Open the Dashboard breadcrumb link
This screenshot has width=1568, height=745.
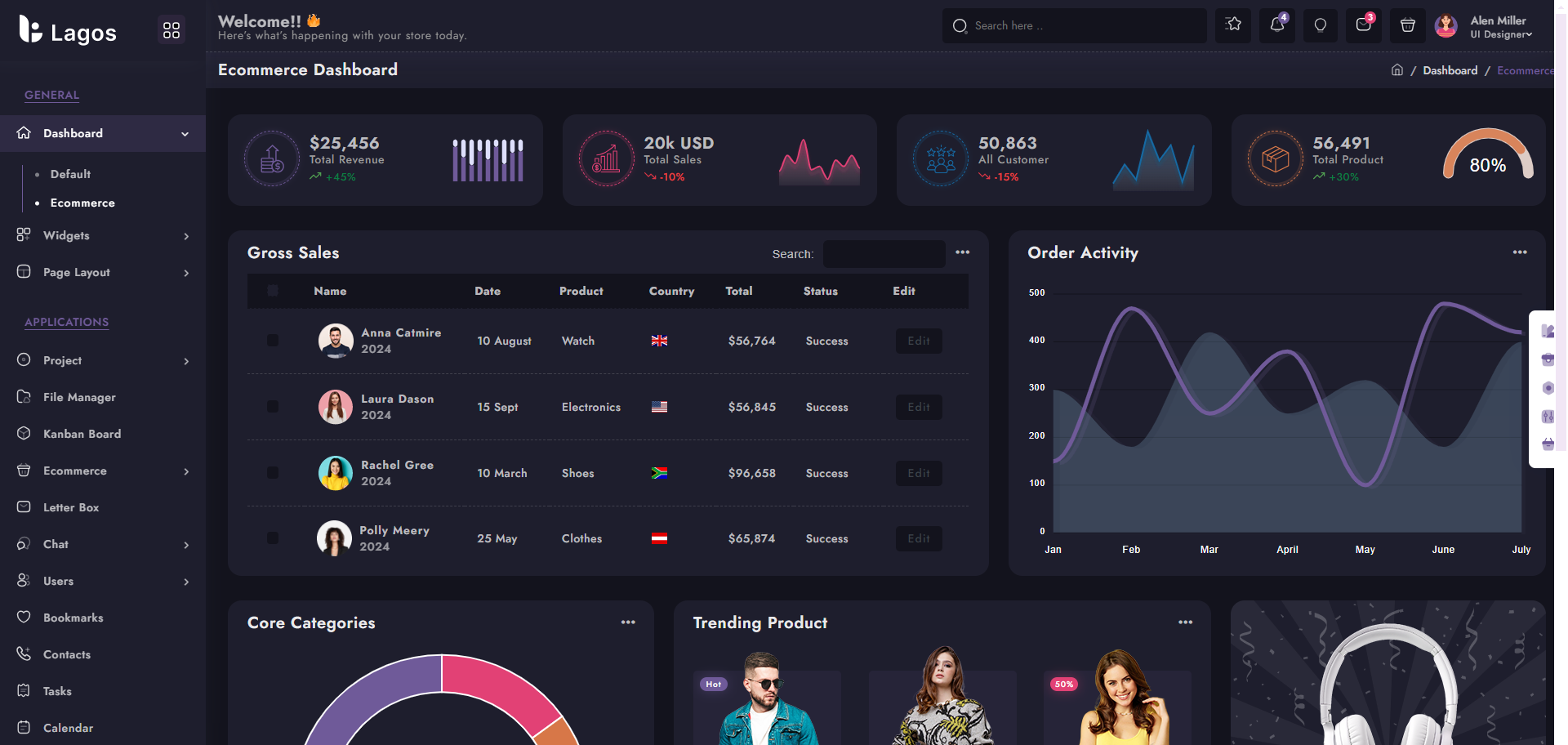[1450, 70]
